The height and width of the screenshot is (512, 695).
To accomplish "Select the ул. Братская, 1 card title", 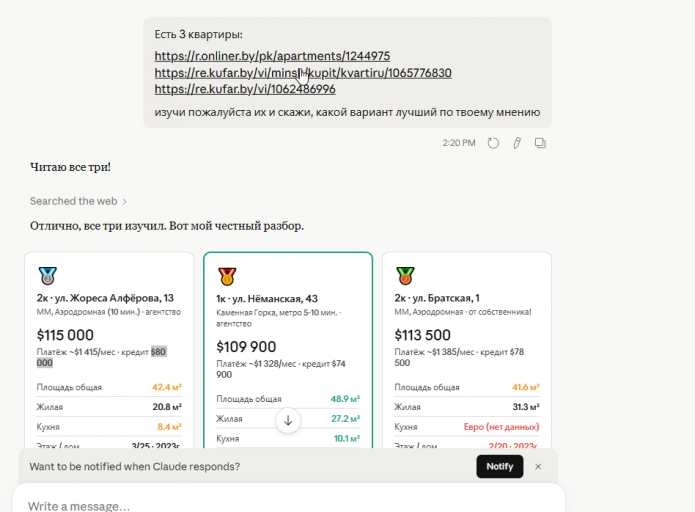I will pyautogui.click(x=437, y=298).
